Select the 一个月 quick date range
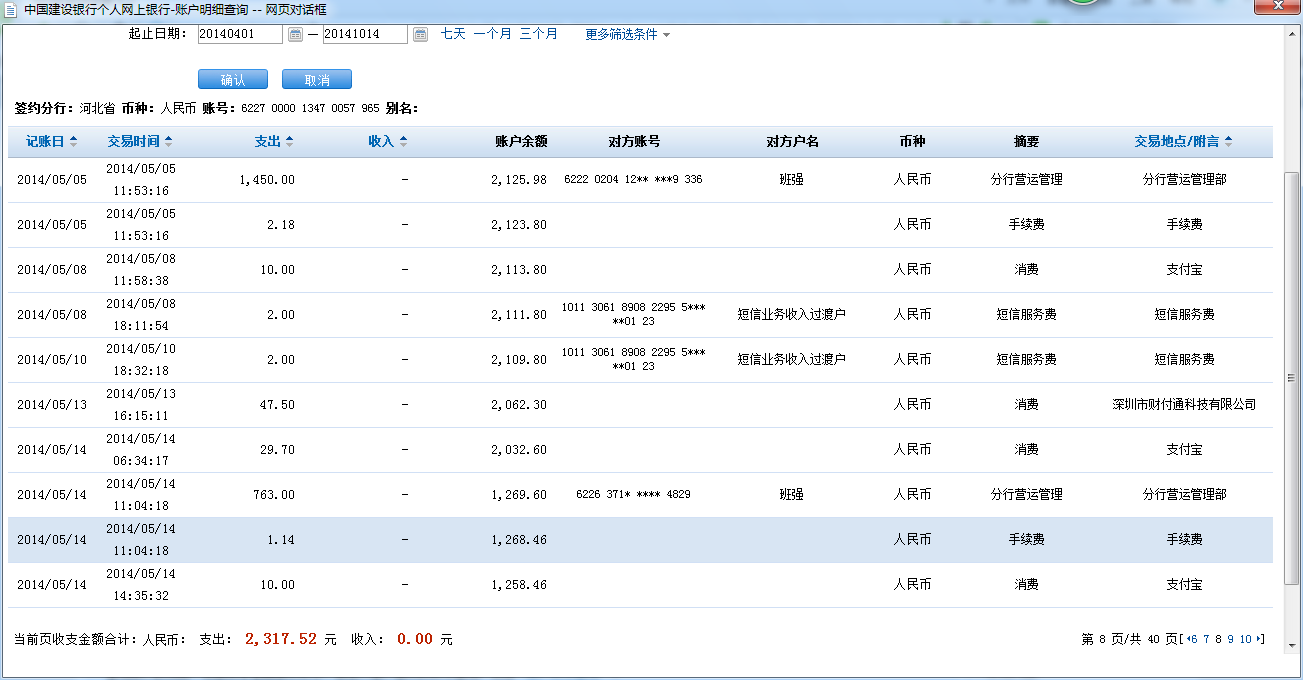Screen dimensions: 1303x680 click(492, 34)
